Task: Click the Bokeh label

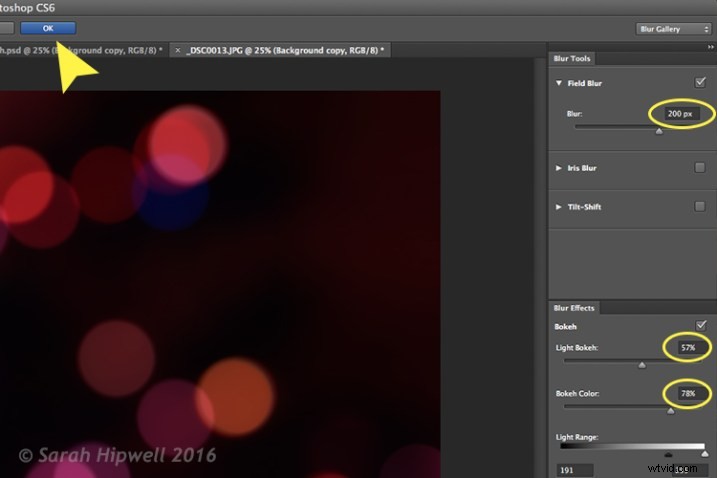Action: click(565, 327)
